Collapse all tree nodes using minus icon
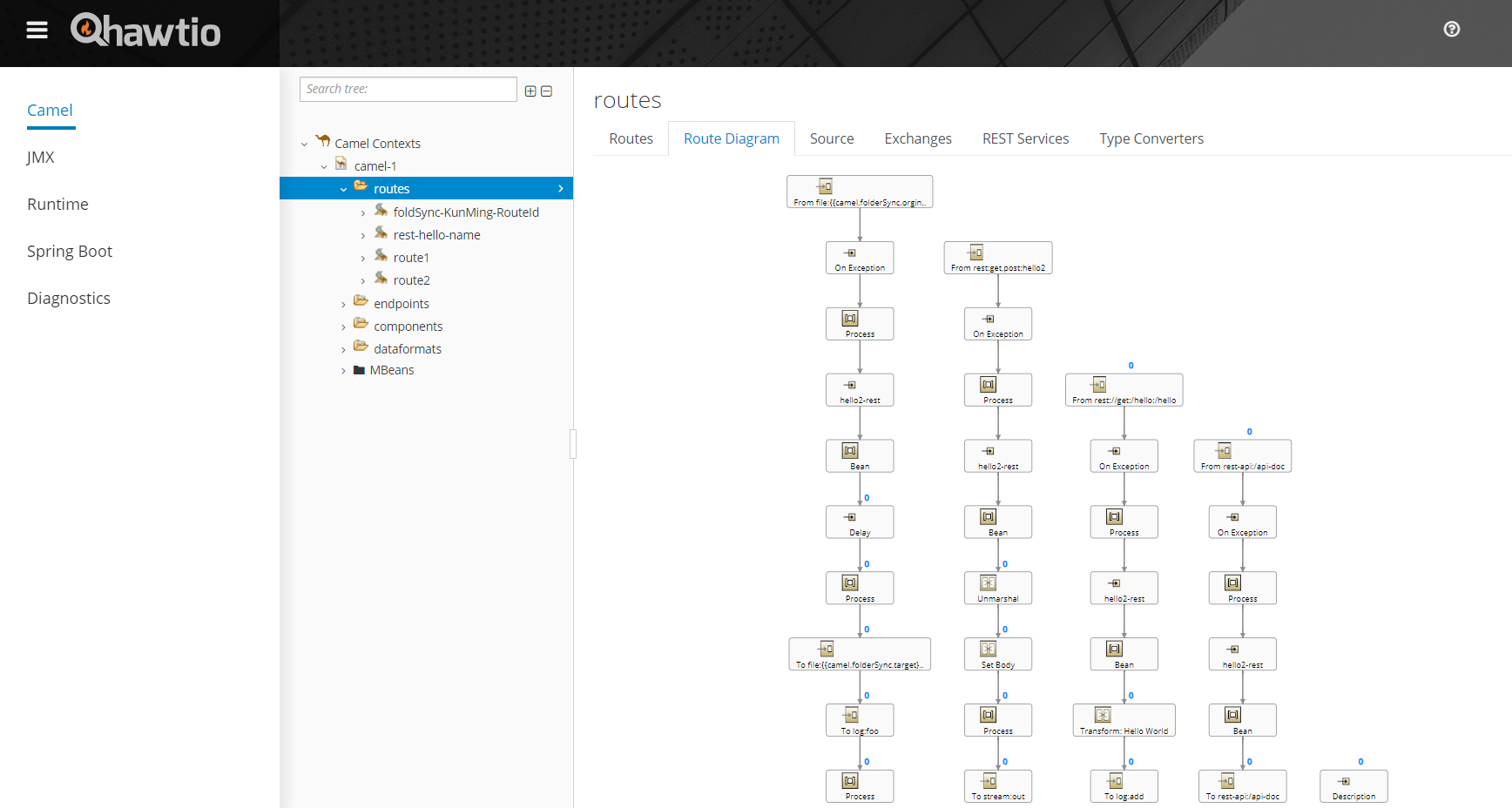1512x808 pixels. tap(547, 90)
